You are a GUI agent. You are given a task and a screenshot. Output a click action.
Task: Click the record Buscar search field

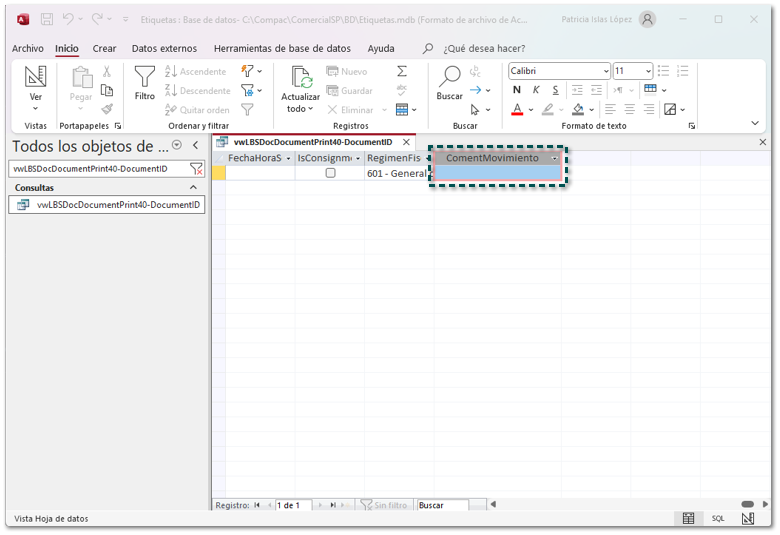point(442,505)
